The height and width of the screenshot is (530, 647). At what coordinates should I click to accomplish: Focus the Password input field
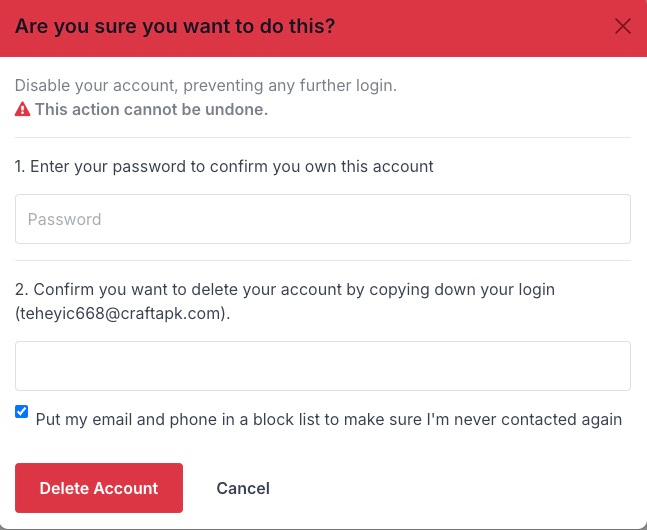[x=323, y=219]
